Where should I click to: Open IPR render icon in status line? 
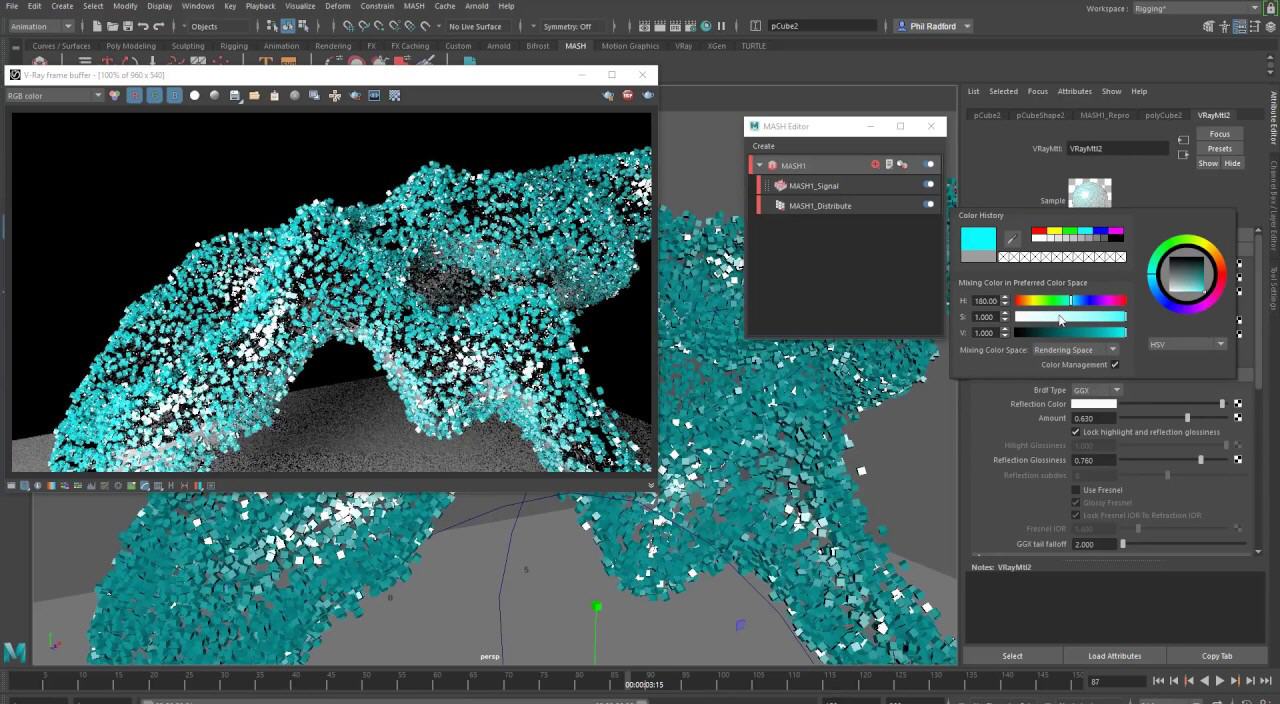click(x=676, y=26)
